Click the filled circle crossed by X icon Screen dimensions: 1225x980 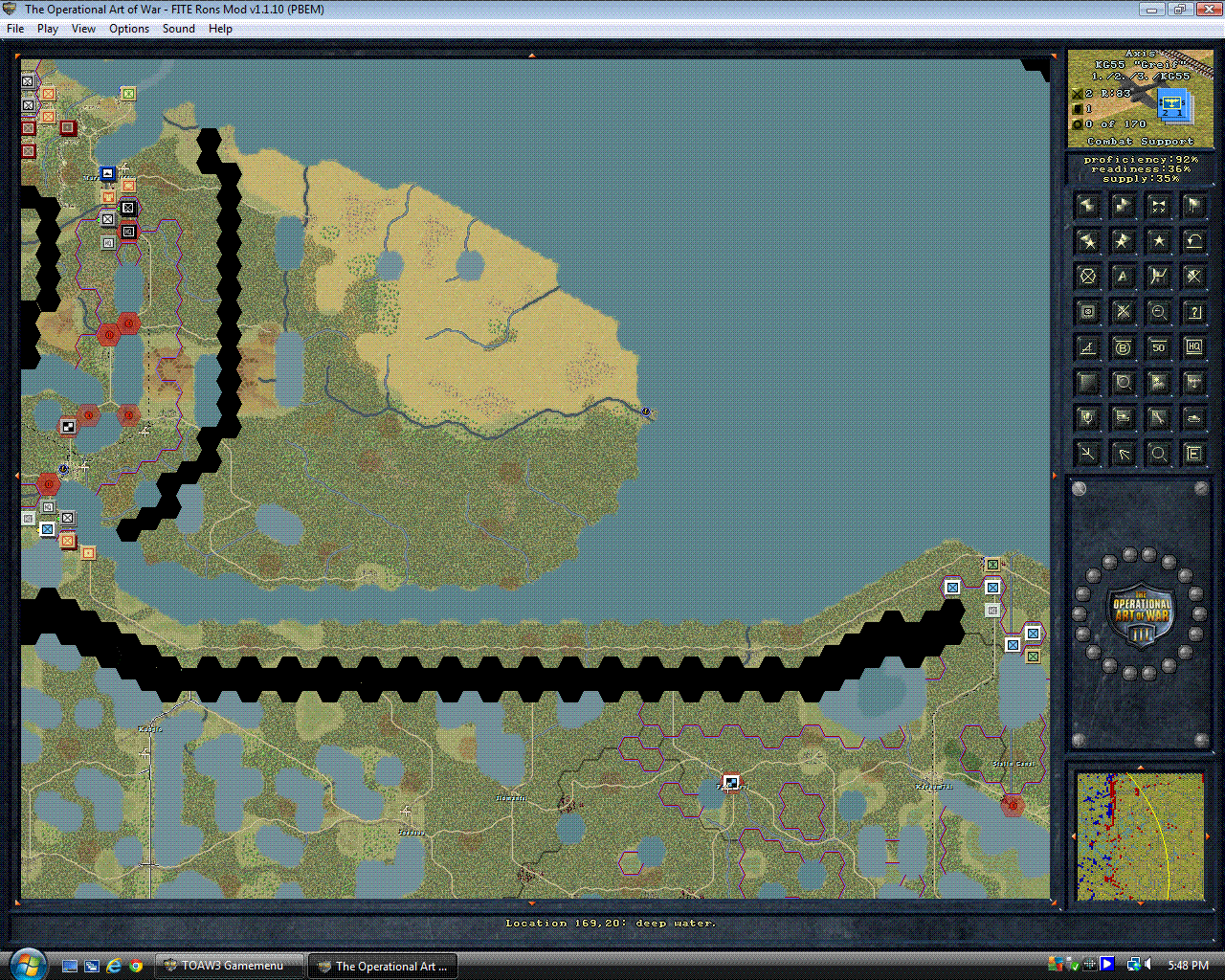click(x=1194, y=277)
